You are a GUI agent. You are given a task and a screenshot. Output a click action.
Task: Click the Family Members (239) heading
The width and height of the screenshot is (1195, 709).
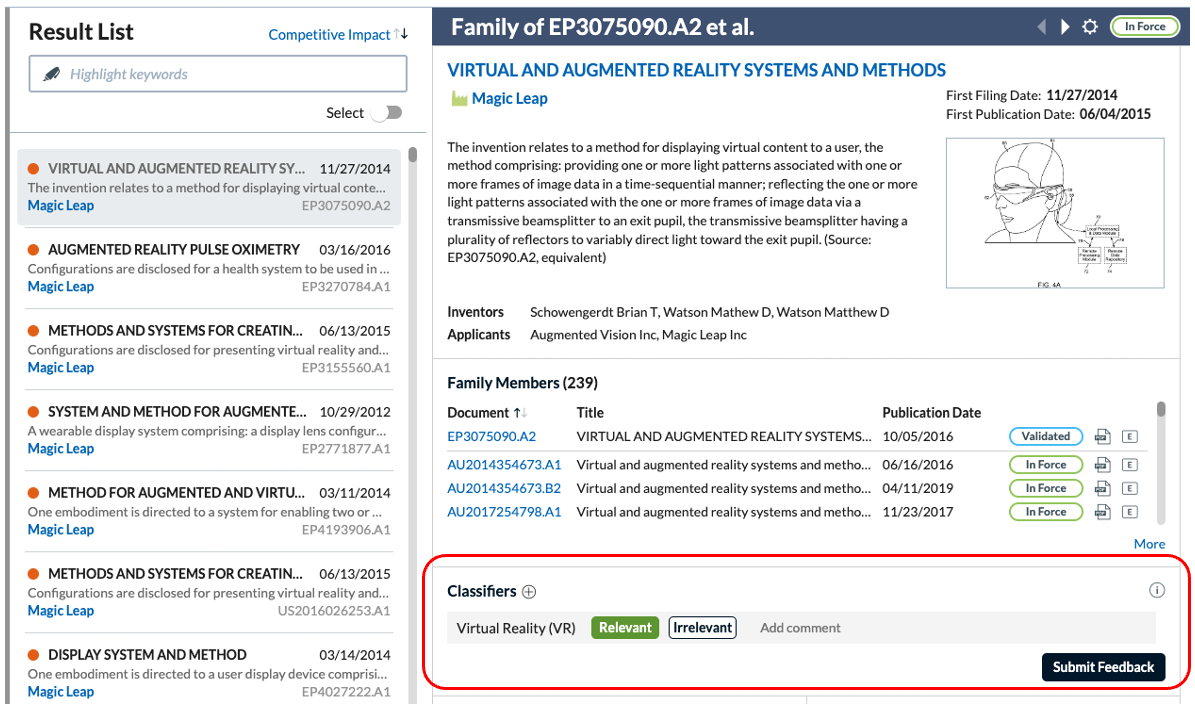click(523, 383)
